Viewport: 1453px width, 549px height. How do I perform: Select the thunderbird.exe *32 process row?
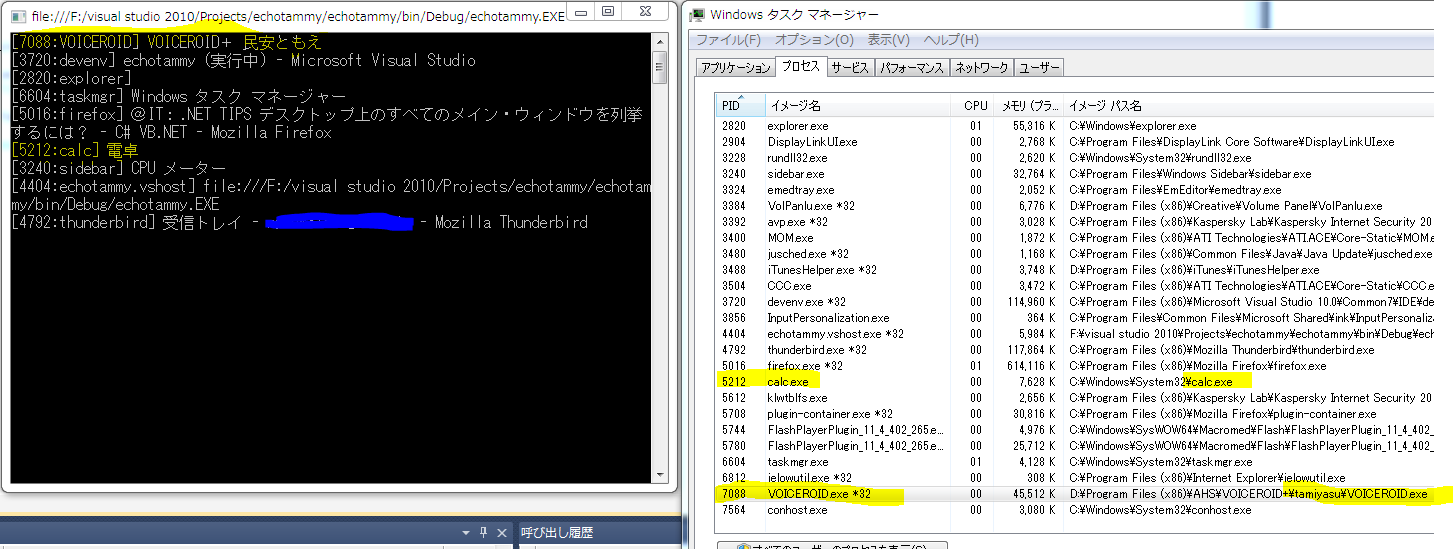(1084, 350)
